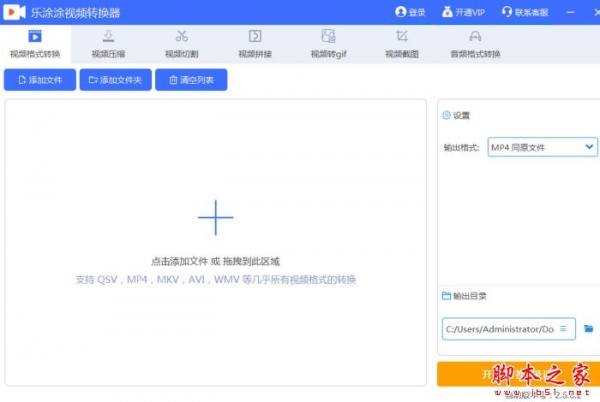Click the 添加文件 button
Viewport: 600px width, 402px height.
tap(40, 80)
